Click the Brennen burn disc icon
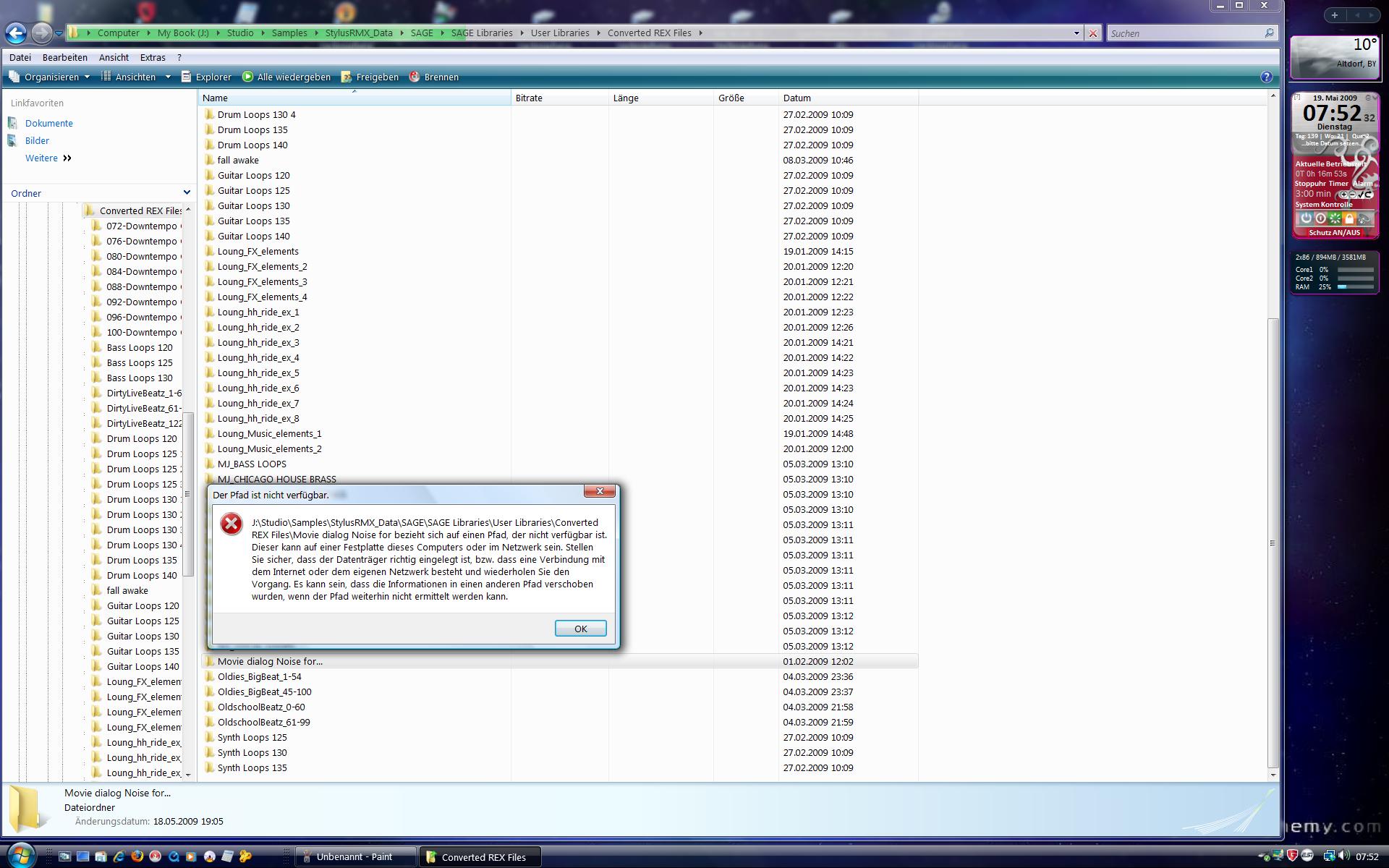Screen dimensions: 1389x868 tap(415, 77)
